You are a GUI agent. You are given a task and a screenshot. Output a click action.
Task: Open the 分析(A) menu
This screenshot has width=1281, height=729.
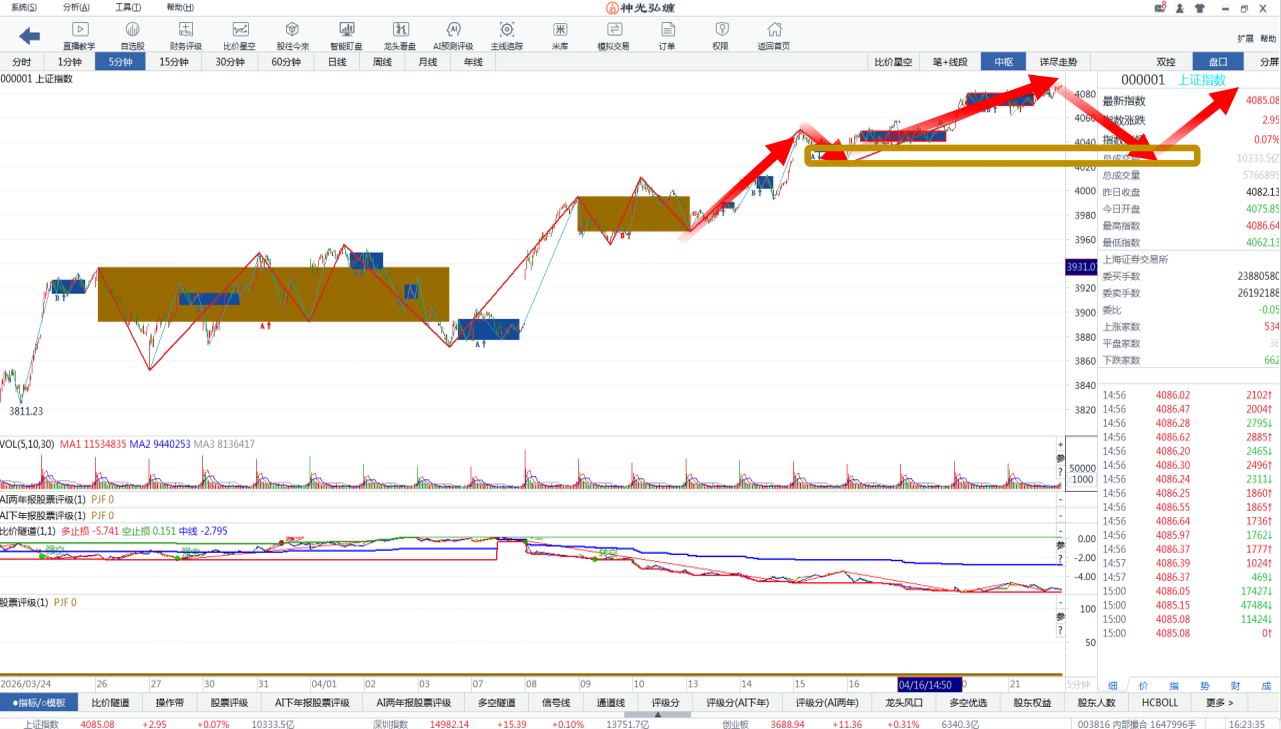76,8
